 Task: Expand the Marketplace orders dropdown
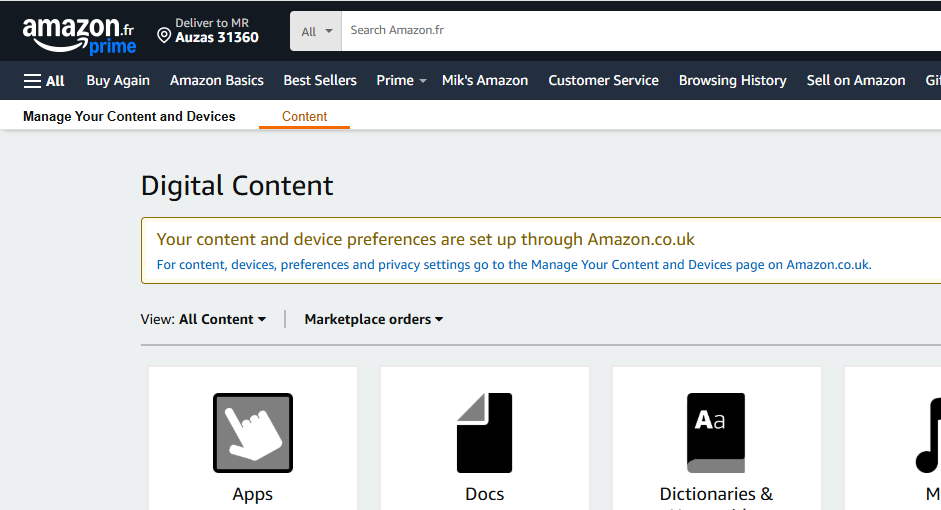tap(374, 320)
